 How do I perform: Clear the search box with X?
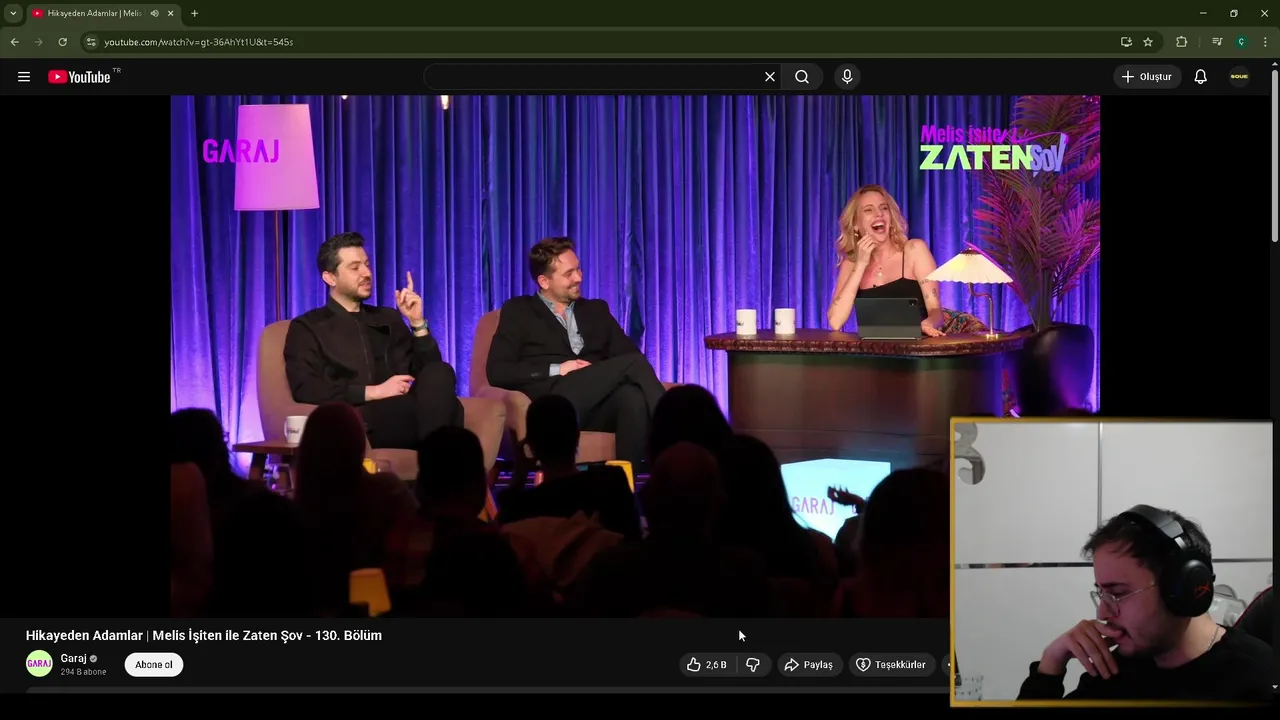click(x=770, y=77)
